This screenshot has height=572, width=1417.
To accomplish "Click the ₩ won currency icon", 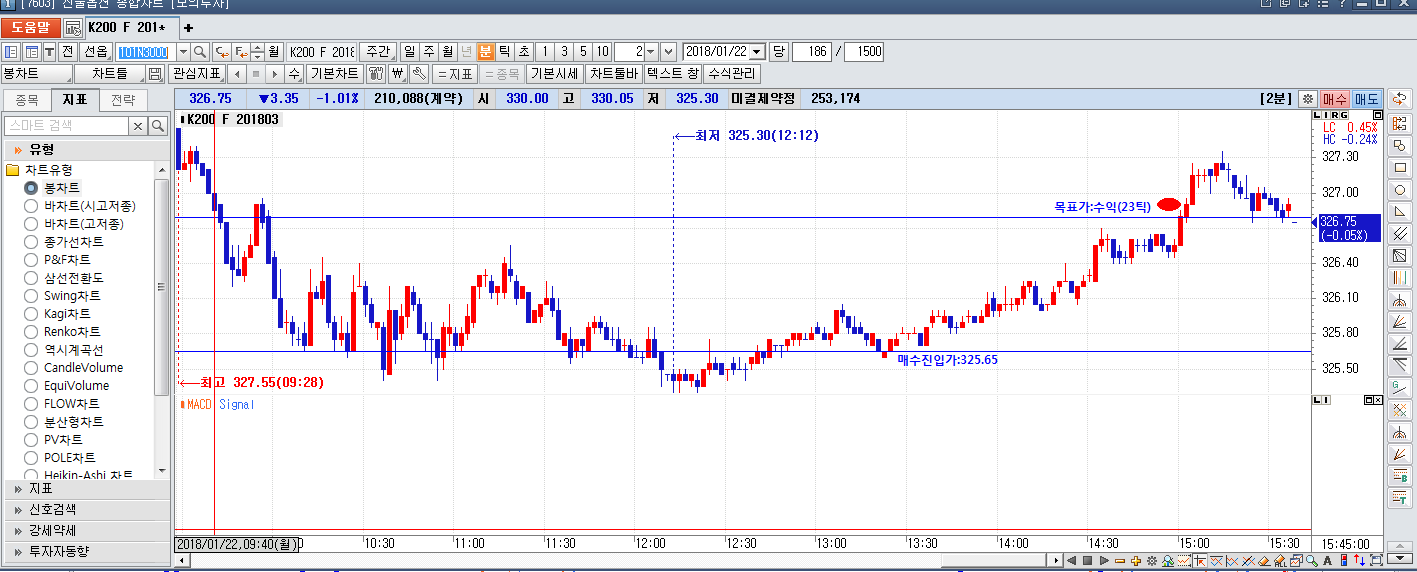I will [398, 74].
